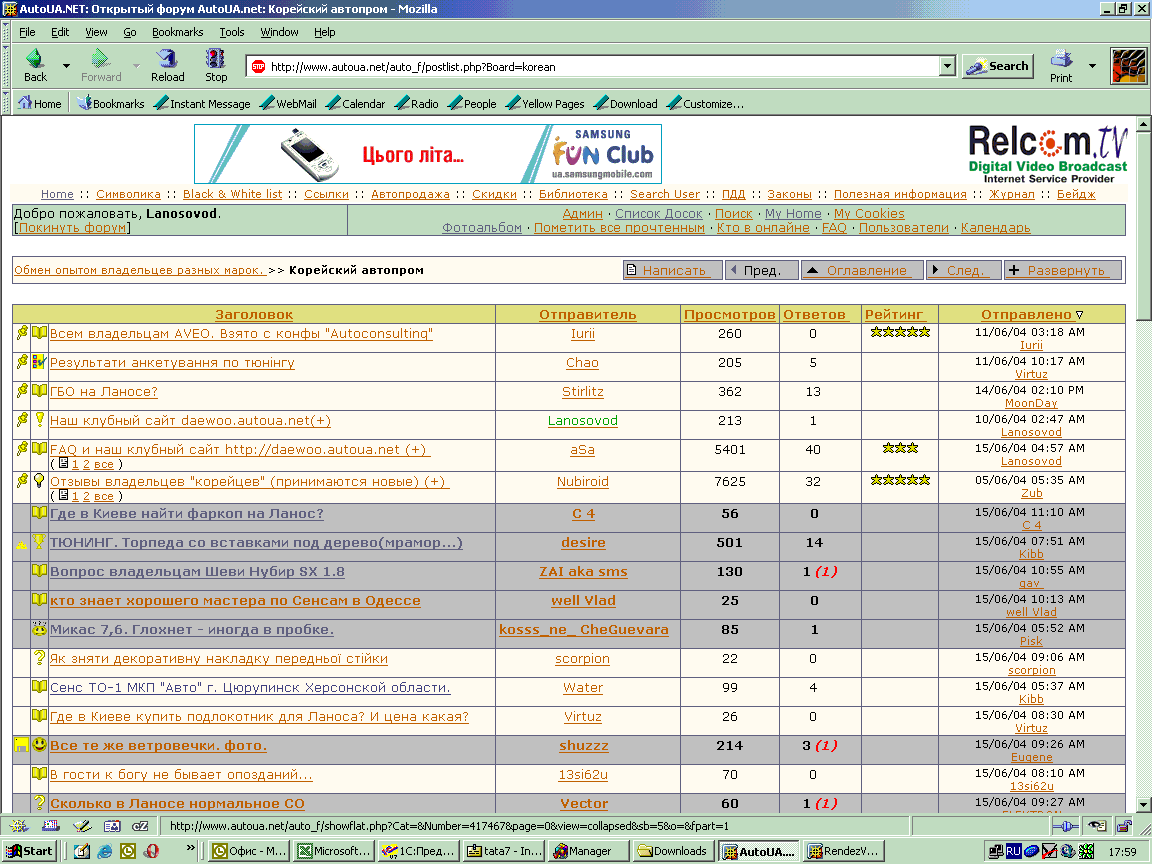Expand the Back button history dropdown
The image size is (1152, 864).
(66, 67)
